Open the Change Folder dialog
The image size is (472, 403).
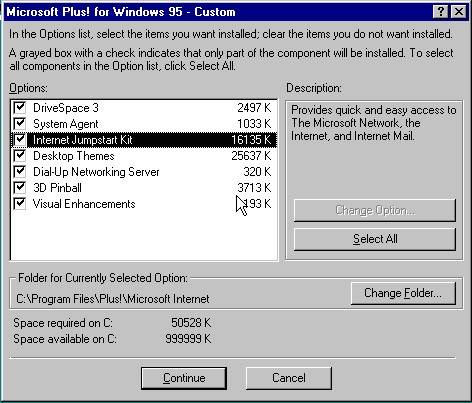coord(403,293)
